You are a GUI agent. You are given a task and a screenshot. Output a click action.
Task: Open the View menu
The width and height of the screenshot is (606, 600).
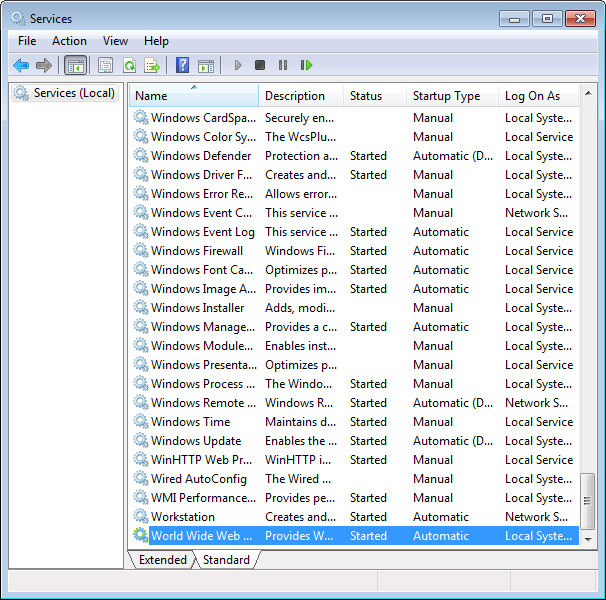click(x=115, y=41)
